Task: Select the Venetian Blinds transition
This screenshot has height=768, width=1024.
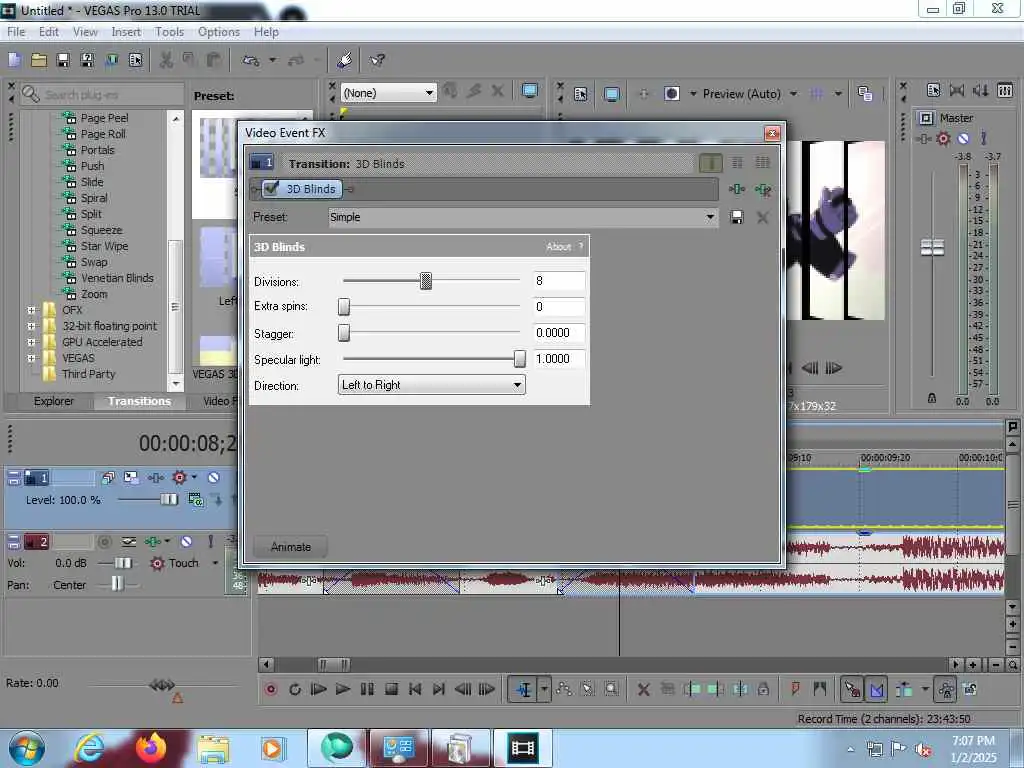Action: [x=117, y=278]
